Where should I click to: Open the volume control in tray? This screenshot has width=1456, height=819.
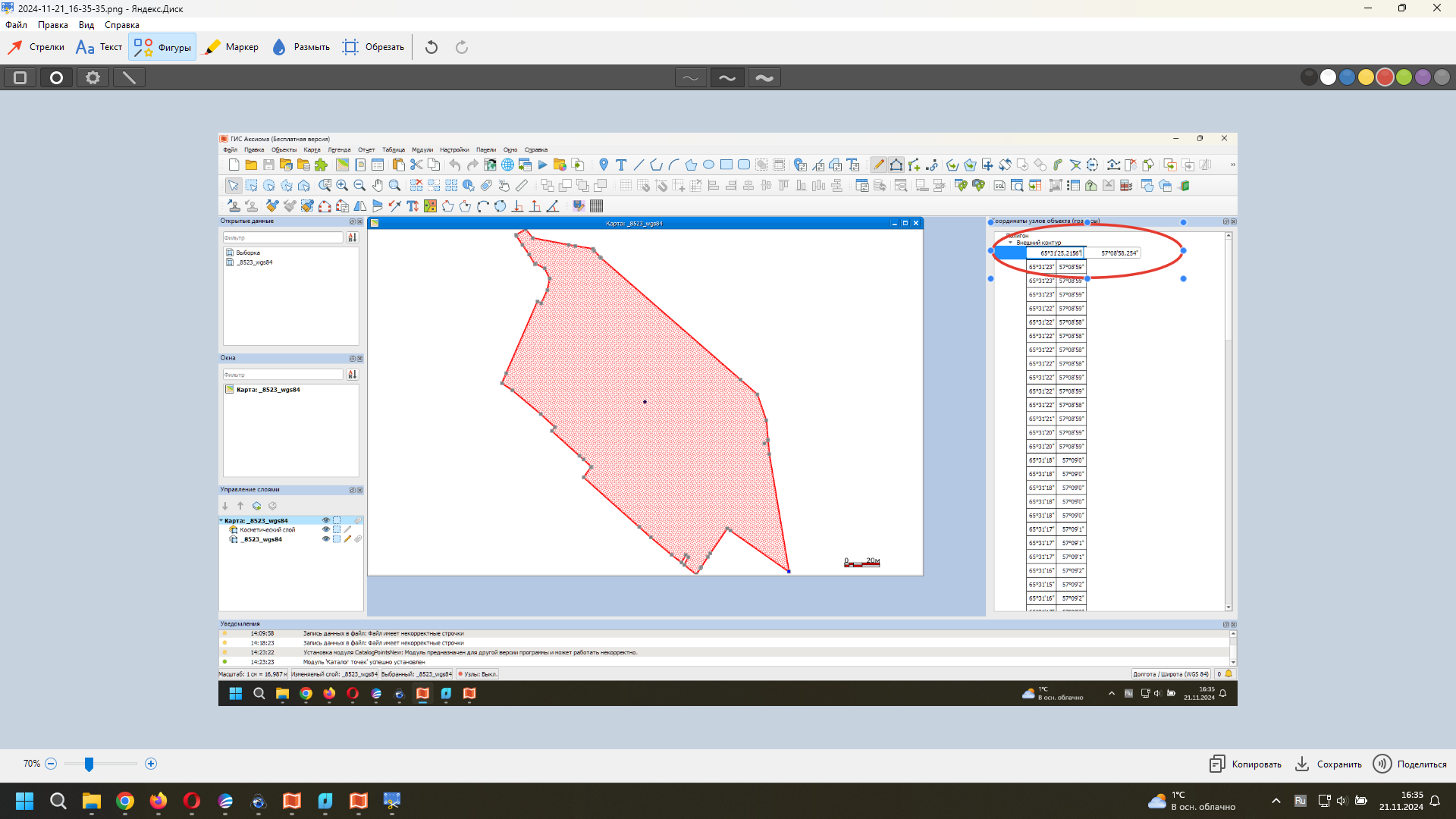[x=1341, y=801]
